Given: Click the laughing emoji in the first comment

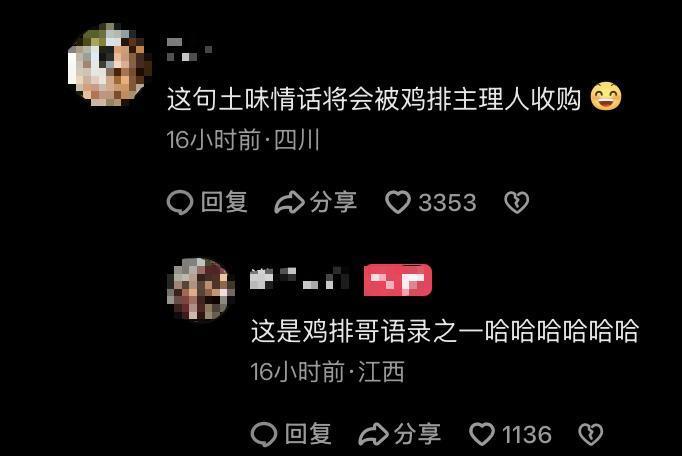Looking at the screenshot, I should 606,96.
